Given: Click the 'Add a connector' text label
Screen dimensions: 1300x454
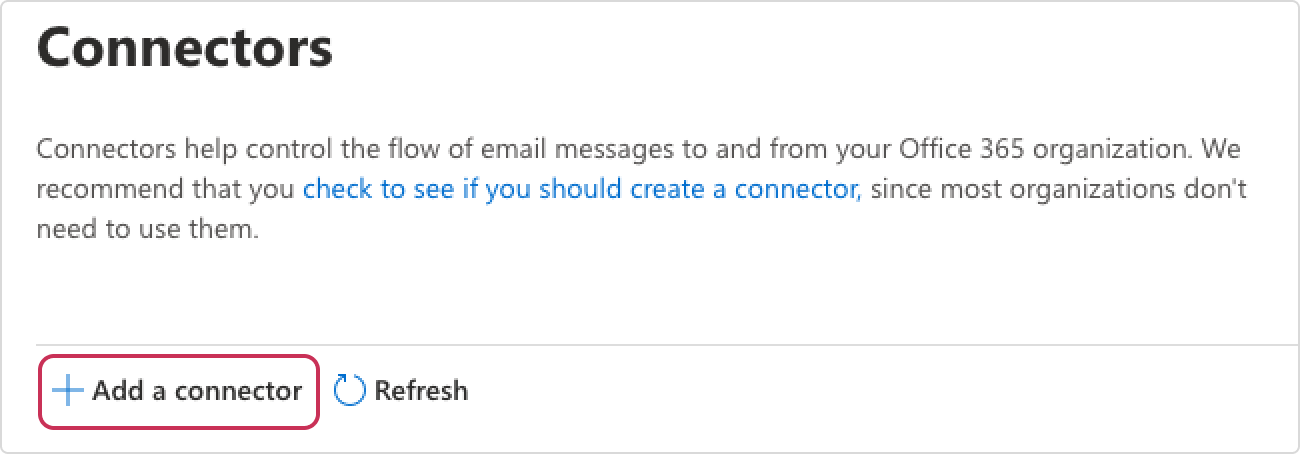Looking at the screenshot, I should click(x=197, y=391).
